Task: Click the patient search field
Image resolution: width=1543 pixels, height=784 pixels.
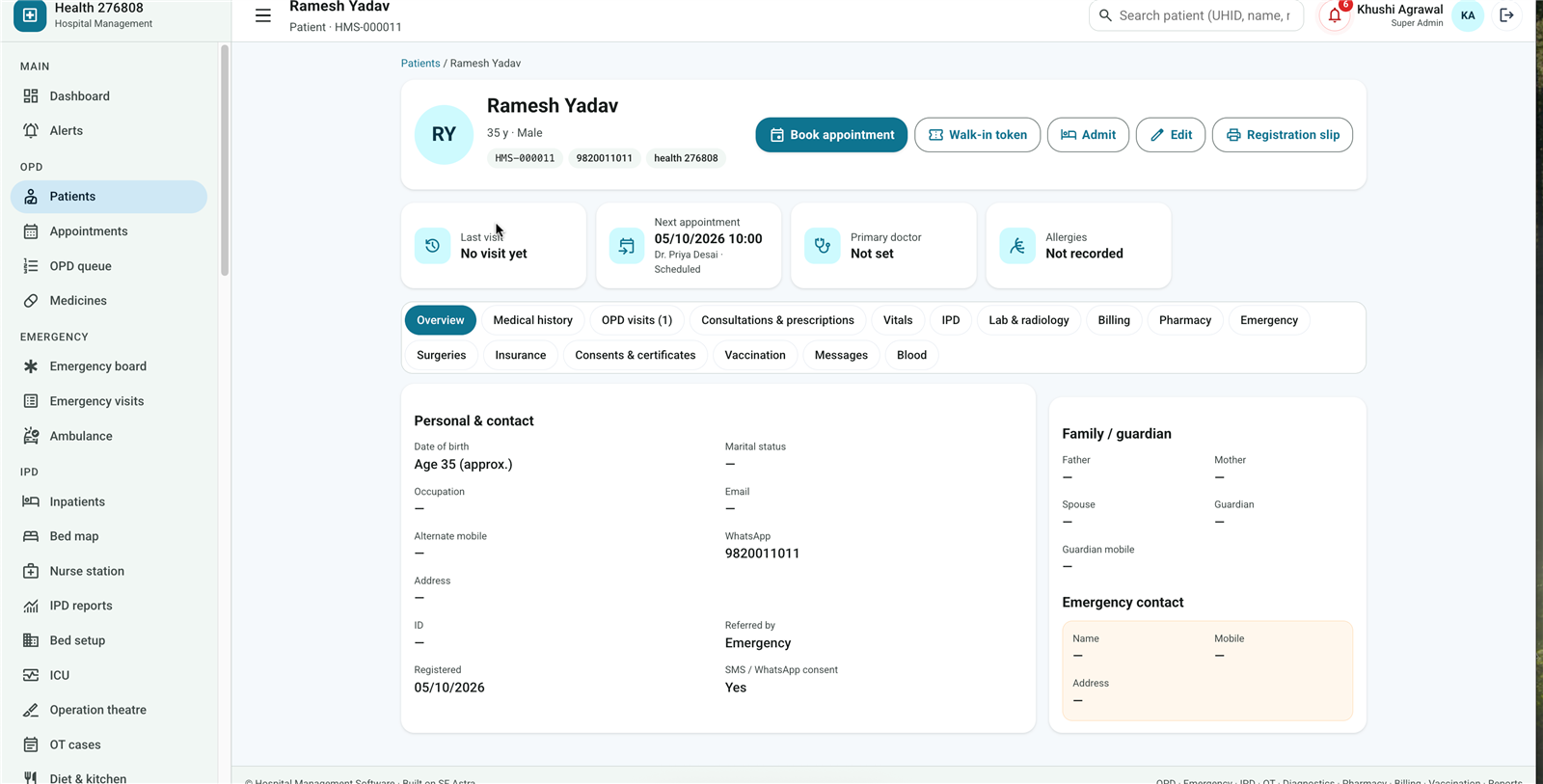Action: coord(1196,15)
